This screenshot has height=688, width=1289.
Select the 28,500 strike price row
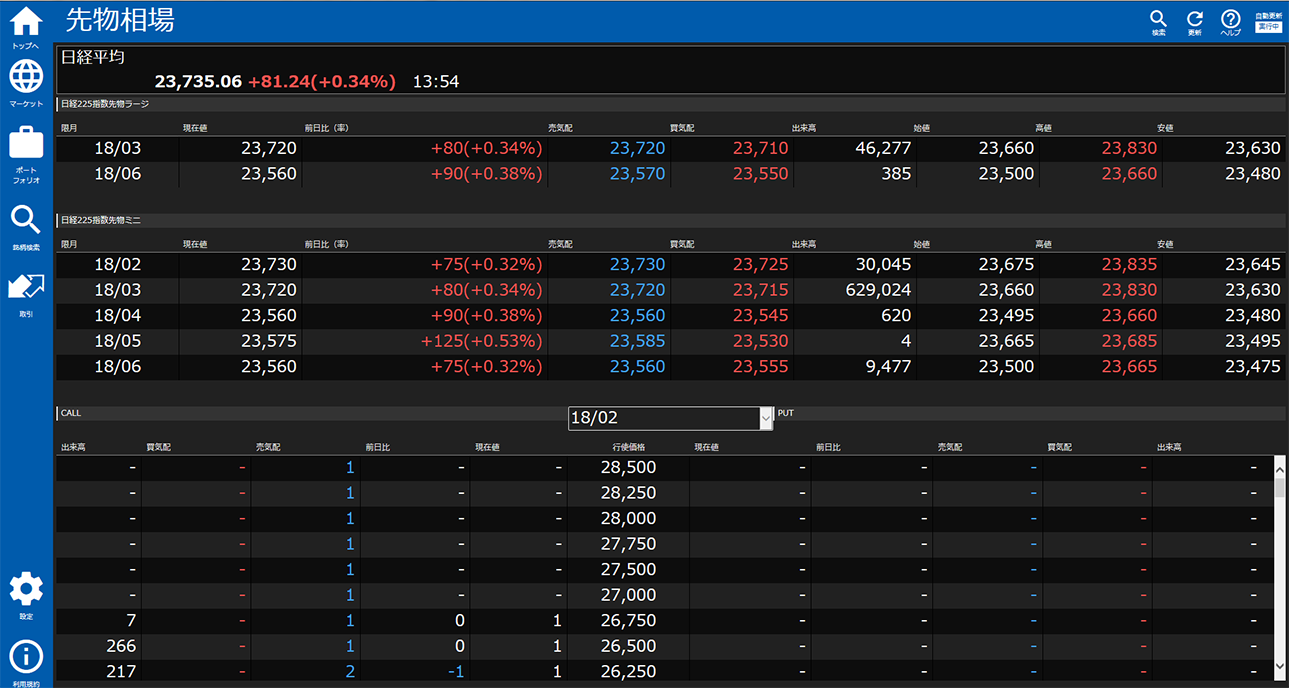666,467
